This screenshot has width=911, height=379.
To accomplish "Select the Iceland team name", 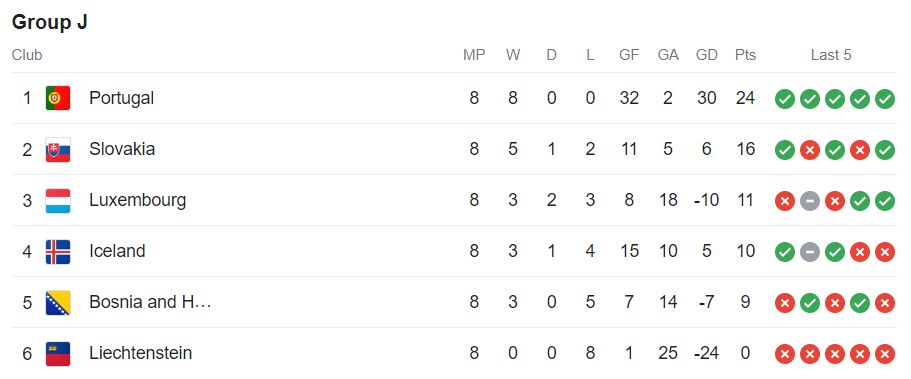I will pyautogui.click(x=117, y=251).
